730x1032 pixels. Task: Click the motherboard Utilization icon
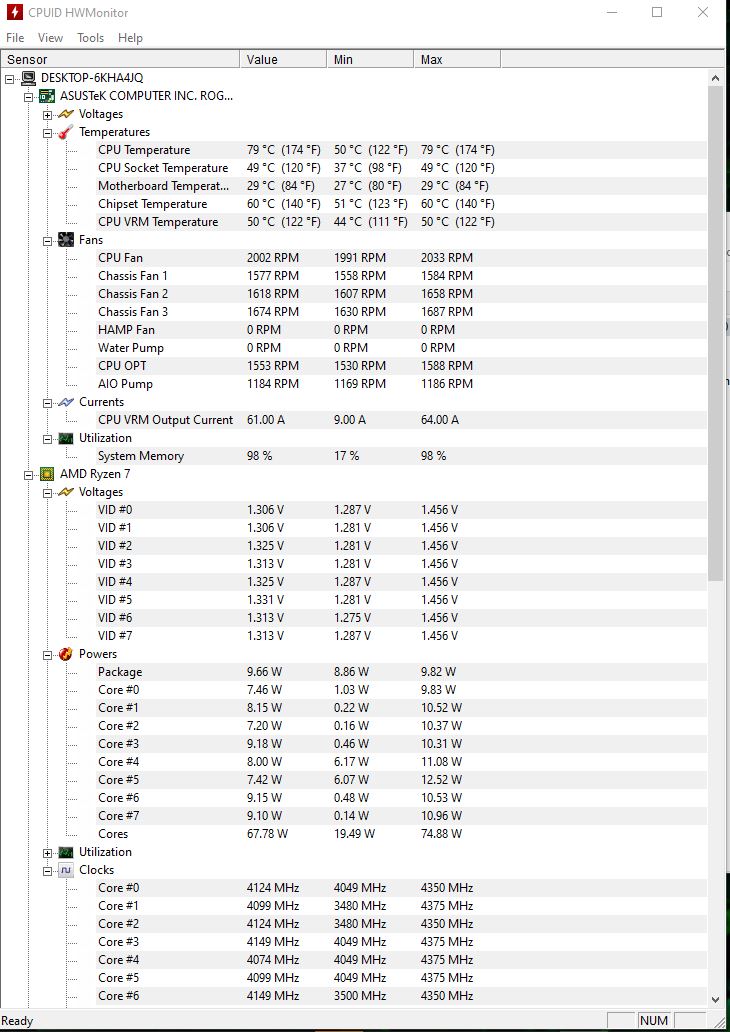click(x=66, y=438)
